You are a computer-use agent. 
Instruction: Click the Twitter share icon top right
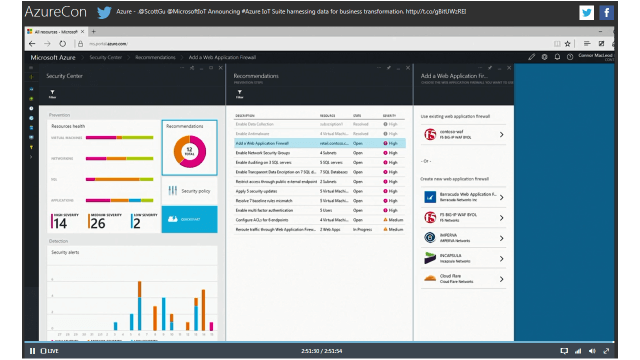tap(586, 13)
